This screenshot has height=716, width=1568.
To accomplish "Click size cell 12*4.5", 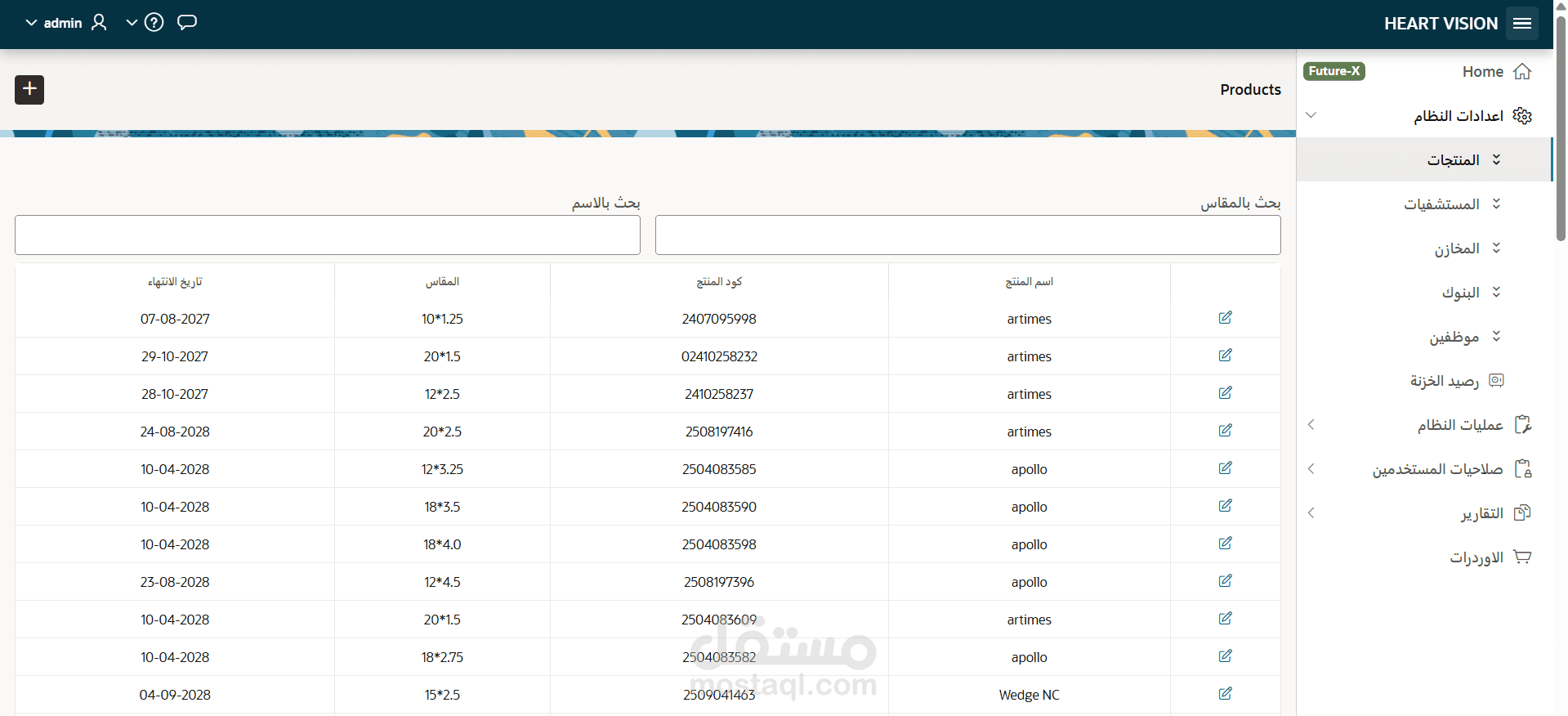I will [x=442, y=582].
